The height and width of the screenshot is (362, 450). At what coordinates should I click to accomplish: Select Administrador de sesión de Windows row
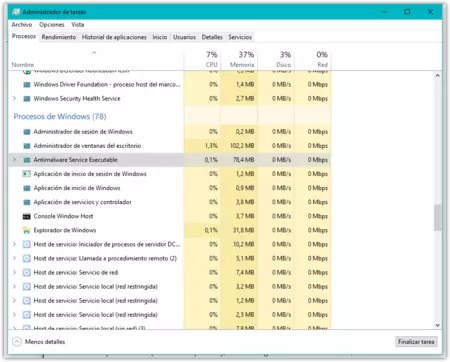[170, 132]
